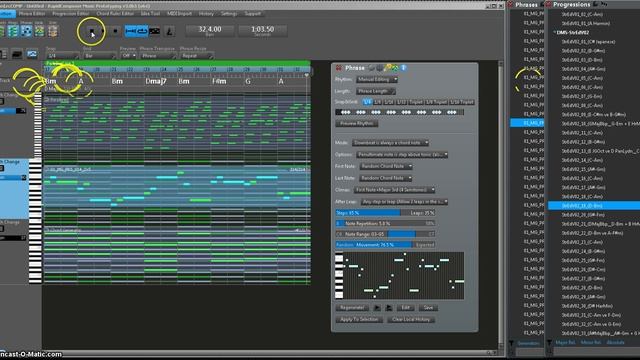Select the Triplet snap grid option
The image size is (640, 360).
pos(416,102)
